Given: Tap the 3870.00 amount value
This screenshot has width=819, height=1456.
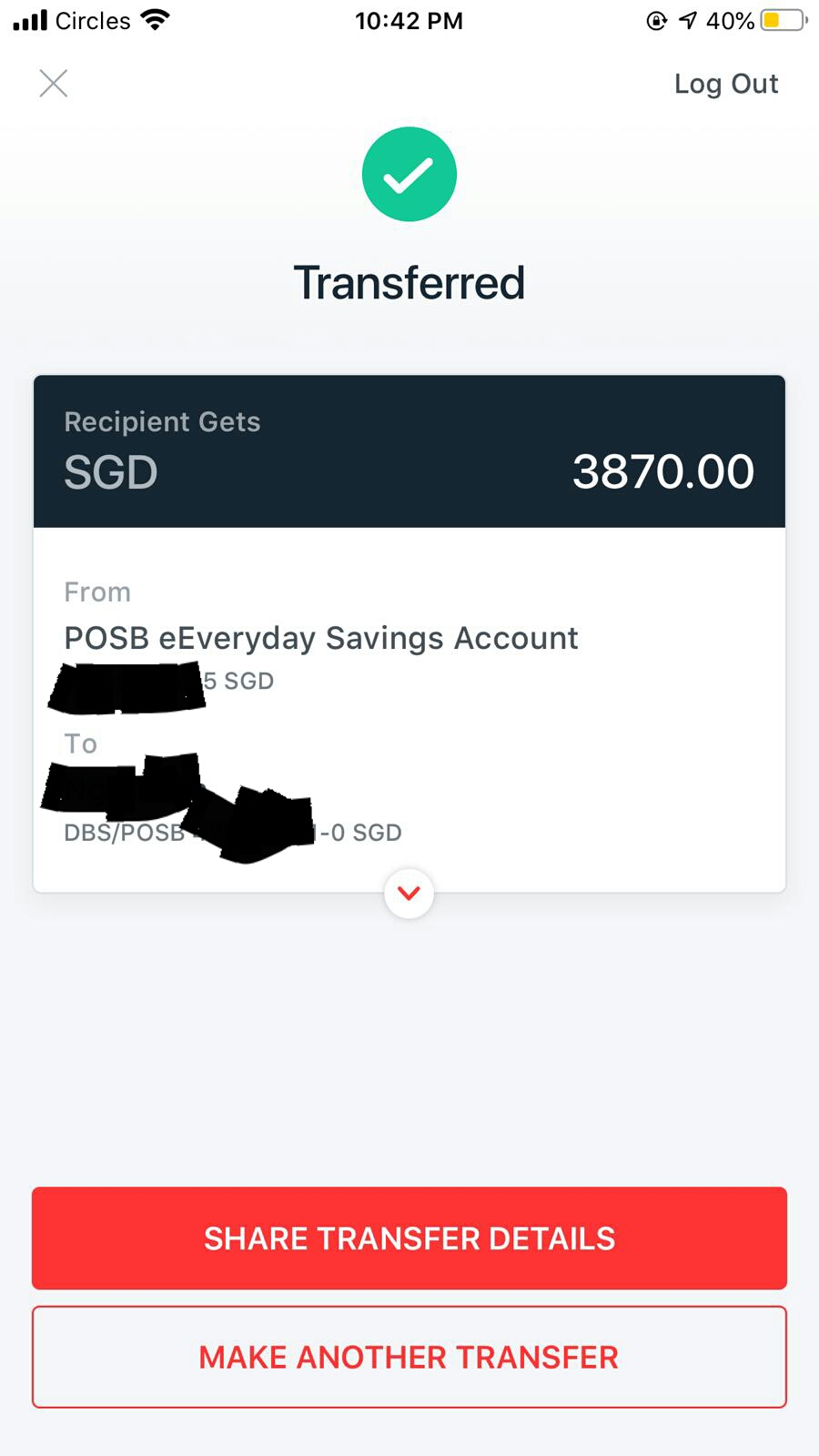Looking at the screenshot, I should coord(662,471).
